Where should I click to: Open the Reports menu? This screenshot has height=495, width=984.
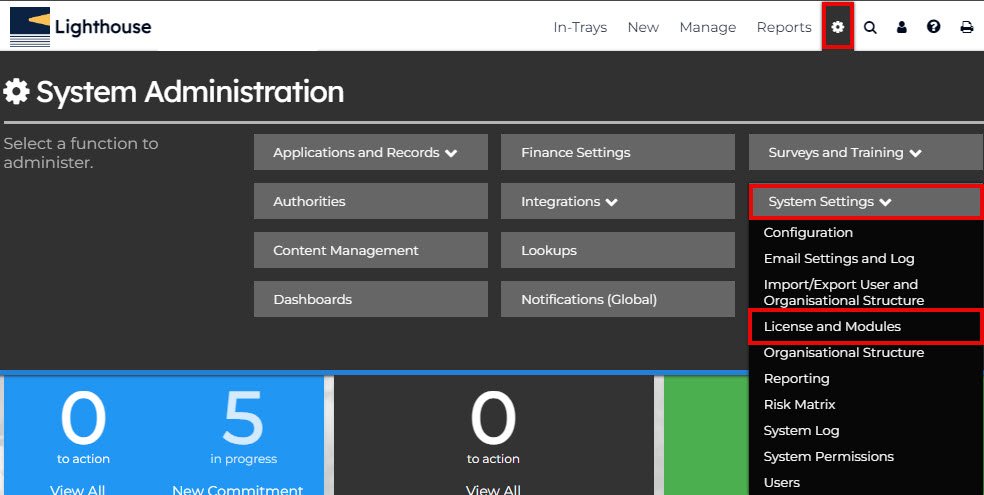(784, 27)
